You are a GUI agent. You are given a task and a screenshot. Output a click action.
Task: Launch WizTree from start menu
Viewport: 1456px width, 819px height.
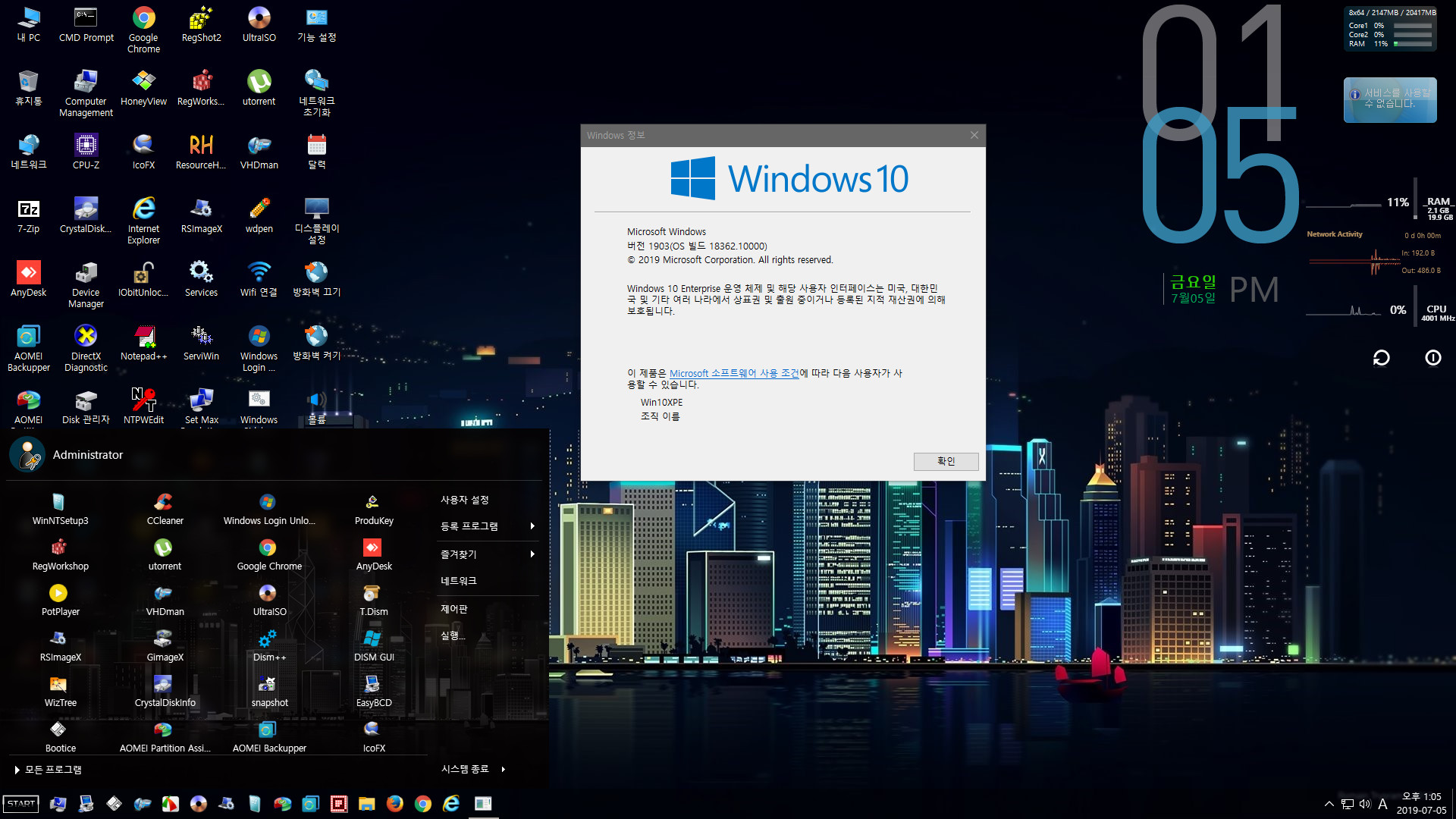coord(60,692)
